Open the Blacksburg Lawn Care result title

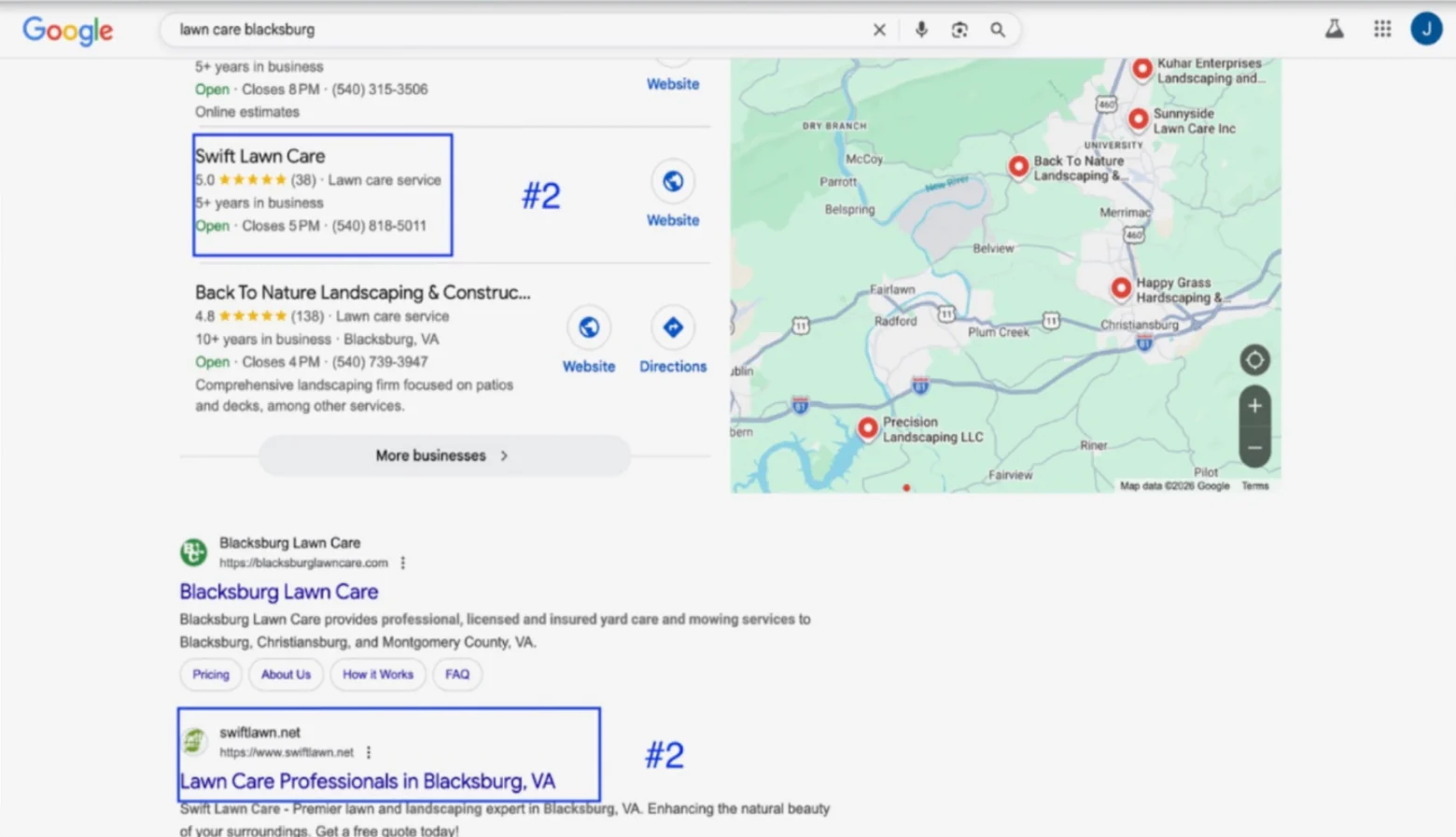(279, 592)
